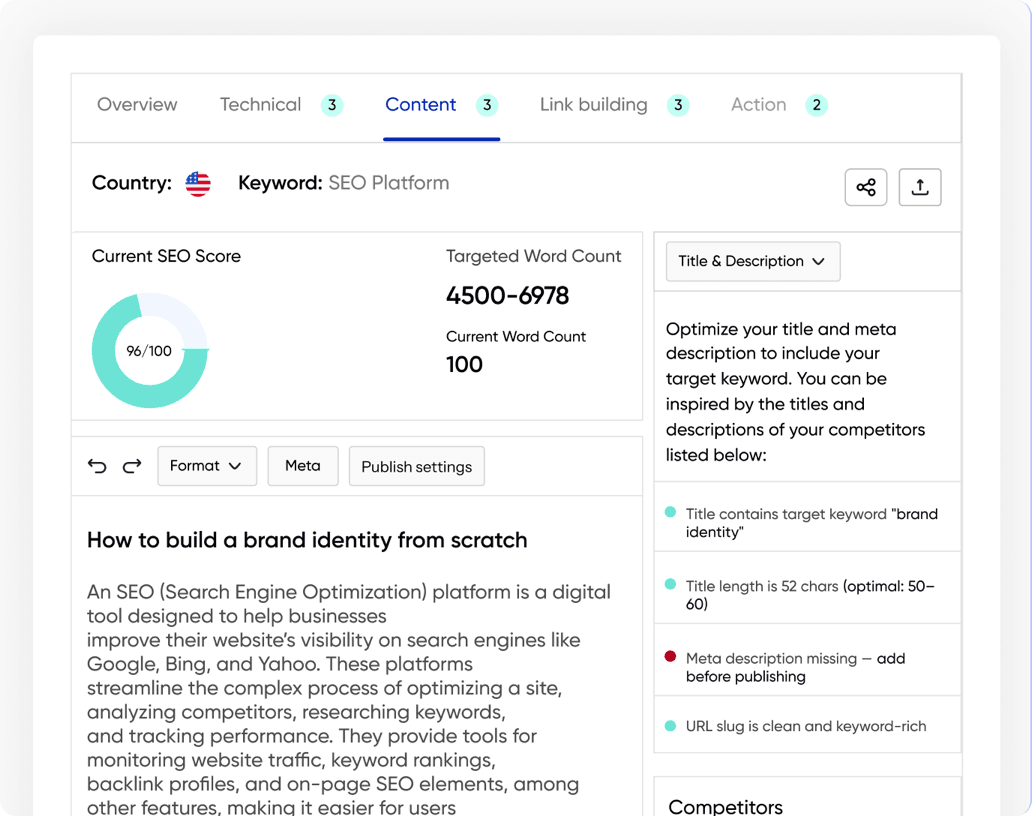Click the Link building count badge
1032x816 pixels.
[x=678, y=105]
